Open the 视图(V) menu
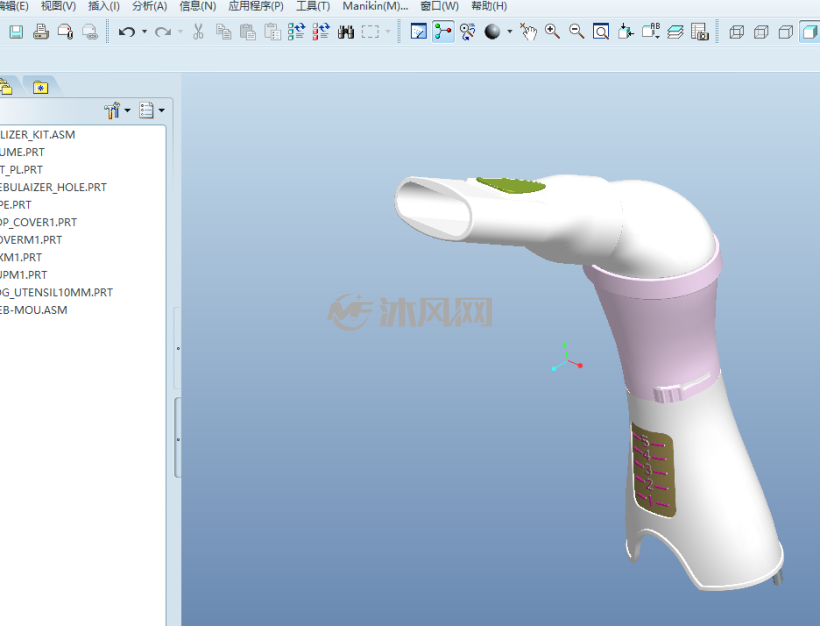The image size is (820, 626). click(59, 6)
